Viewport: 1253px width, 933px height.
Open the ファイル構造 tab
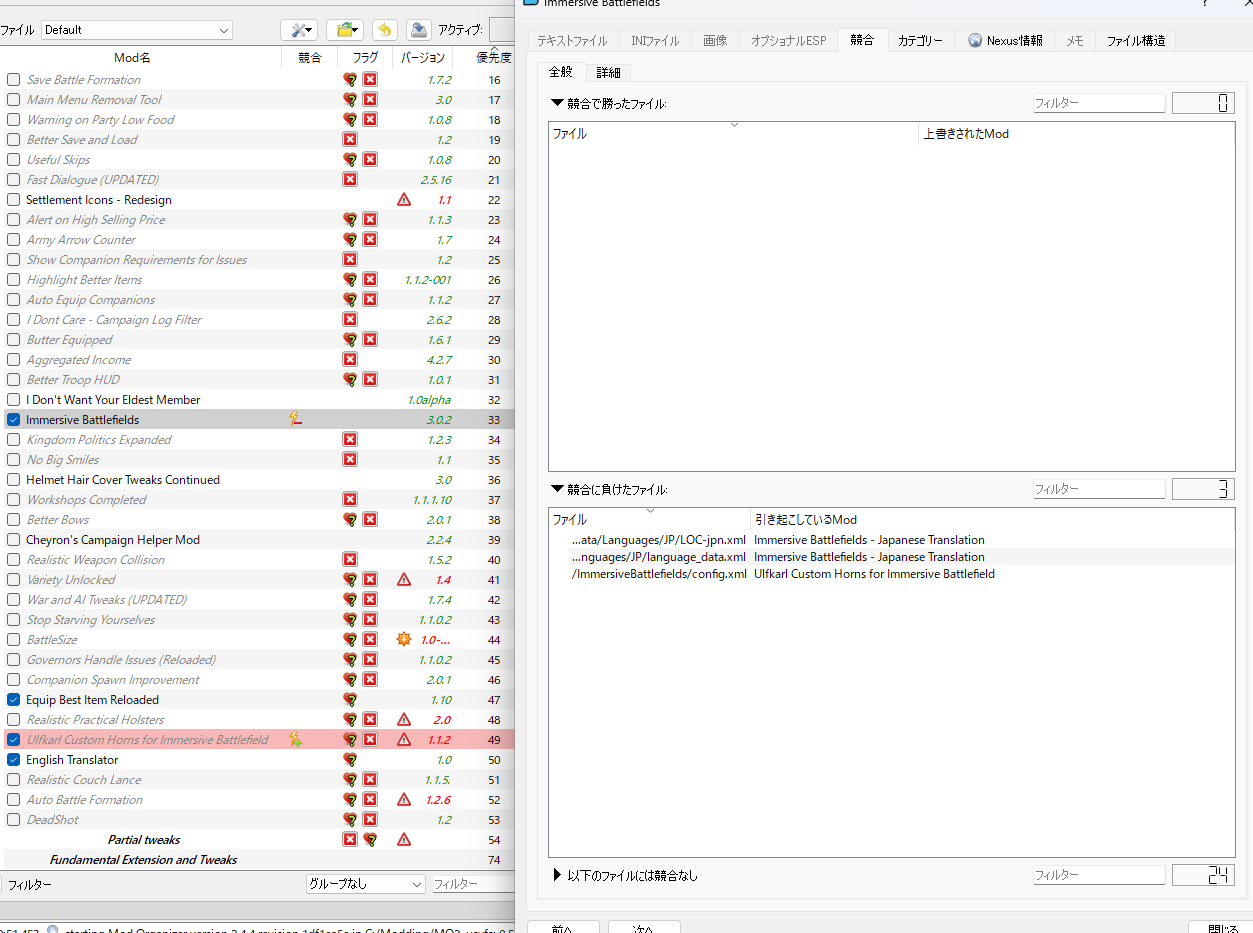[x=1135, y=41]
